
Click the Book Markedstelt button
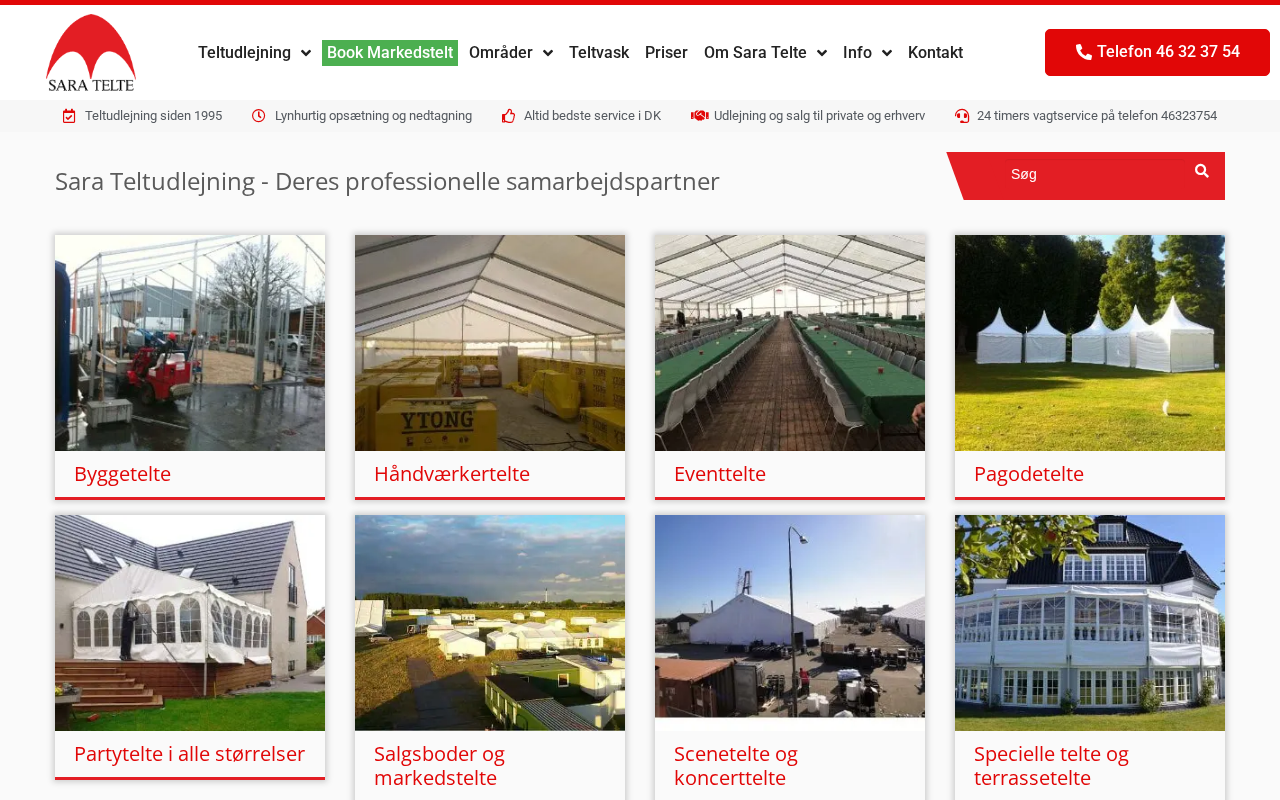[390, 53]
